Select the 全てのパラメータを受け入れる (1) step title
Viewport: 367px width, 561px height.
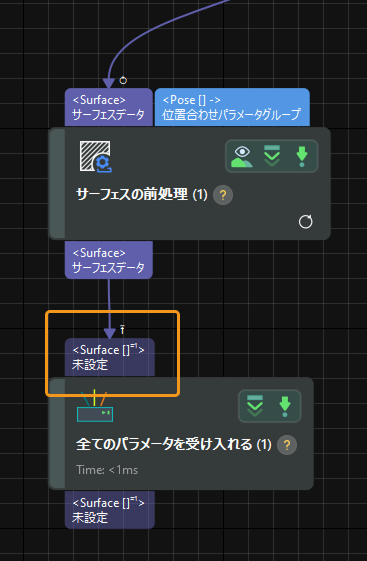[x=173, y=445]
